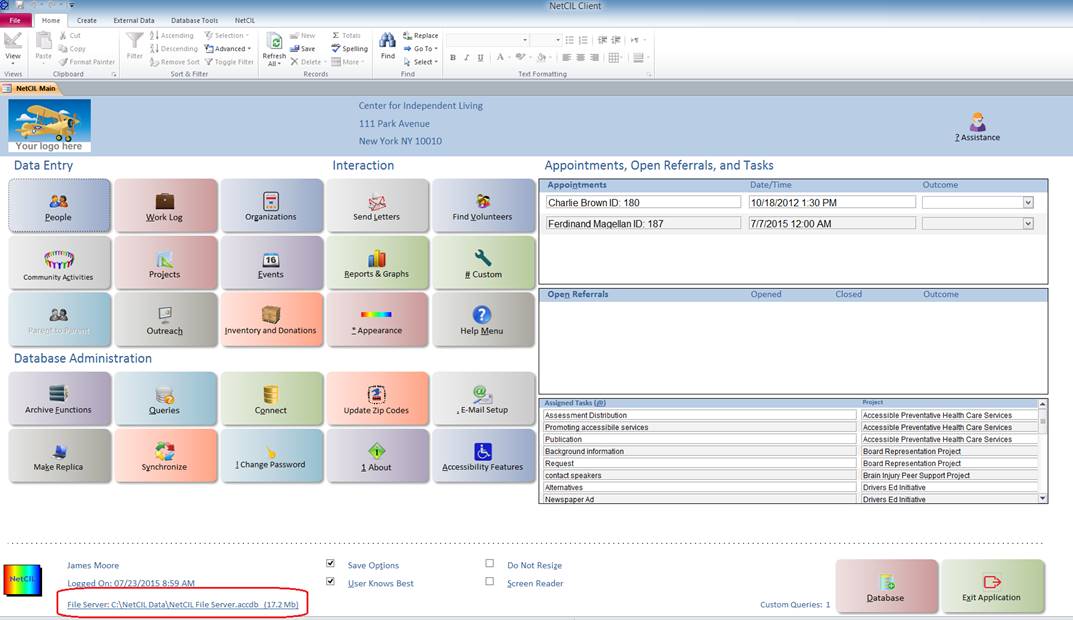Open the Queries administration button
The width and height of the screenshot is (1073, 620).
click(x=165, y=399)
